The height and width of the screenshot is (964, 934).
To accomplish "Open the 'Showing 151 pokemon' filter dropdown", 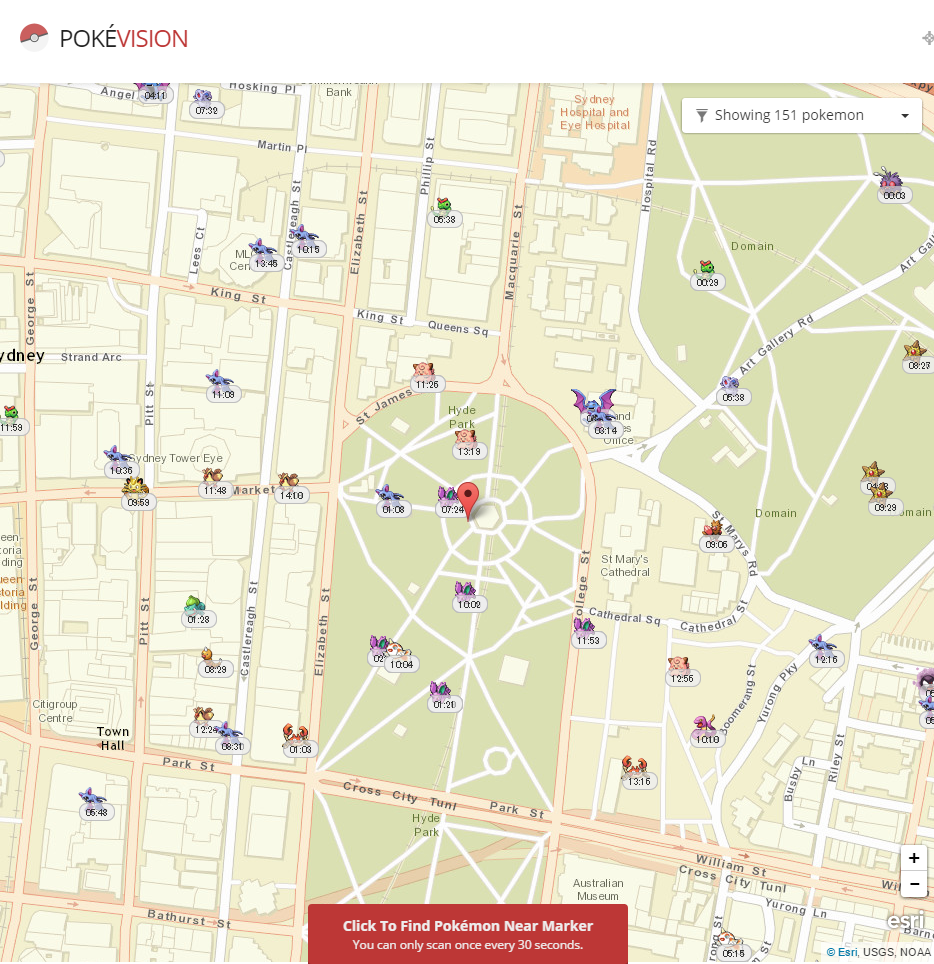I will click(x=801, y=116).
